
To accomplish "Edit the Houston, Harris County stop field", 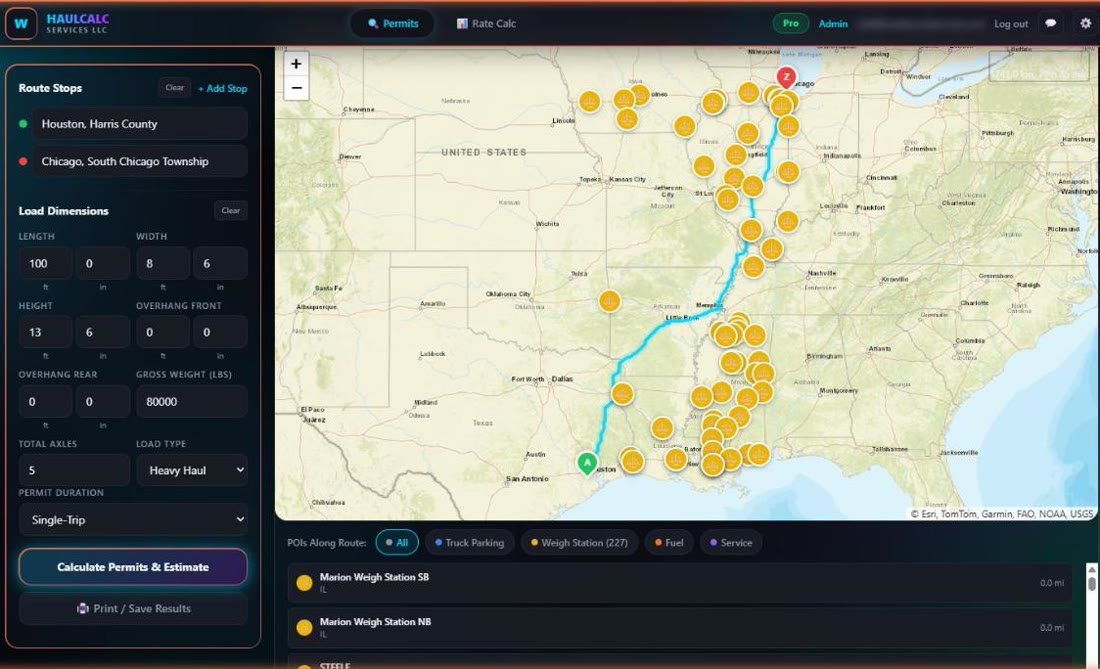I will [x=140, y=124].
